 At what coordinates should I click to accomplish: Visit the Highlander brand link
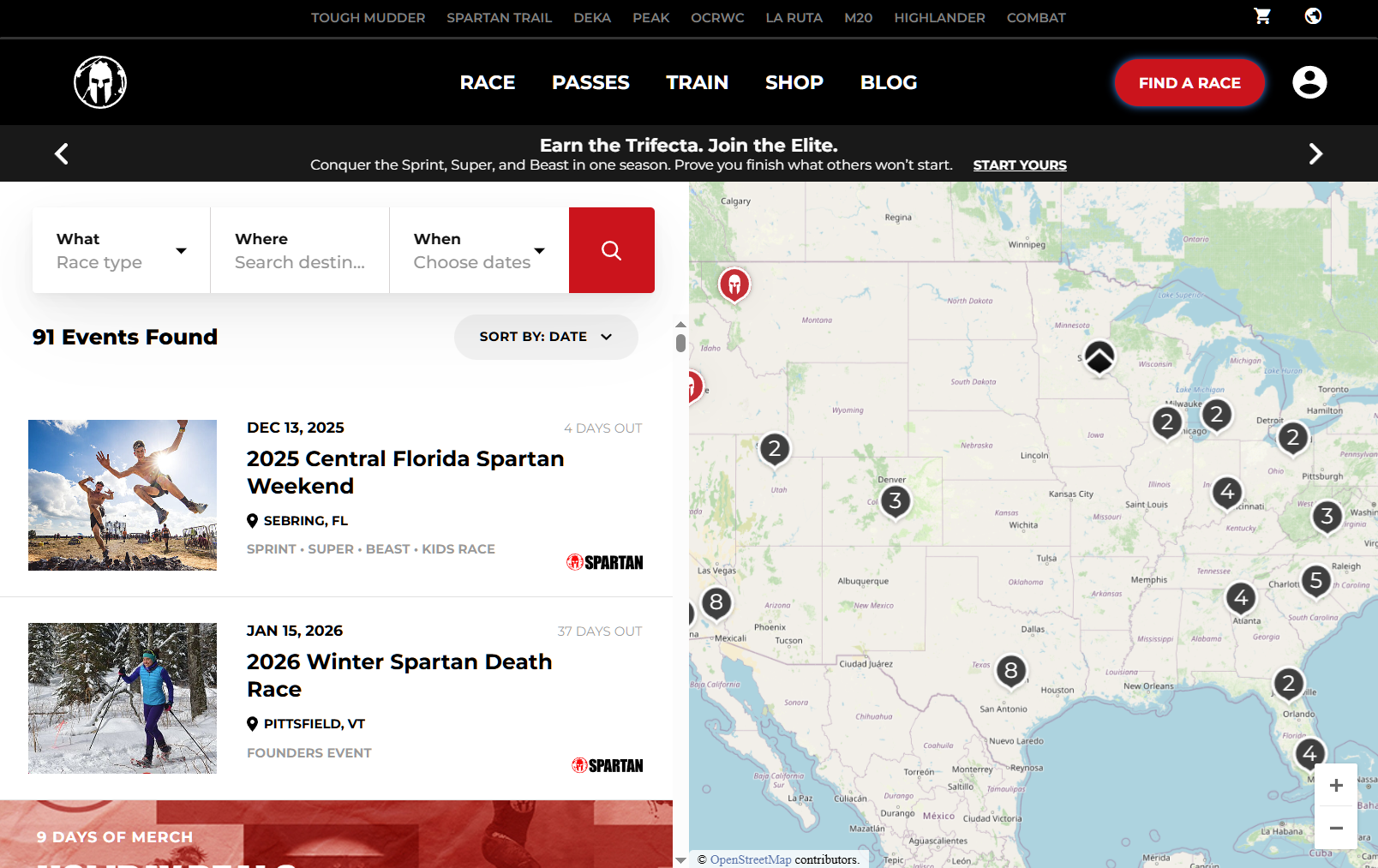939,17
